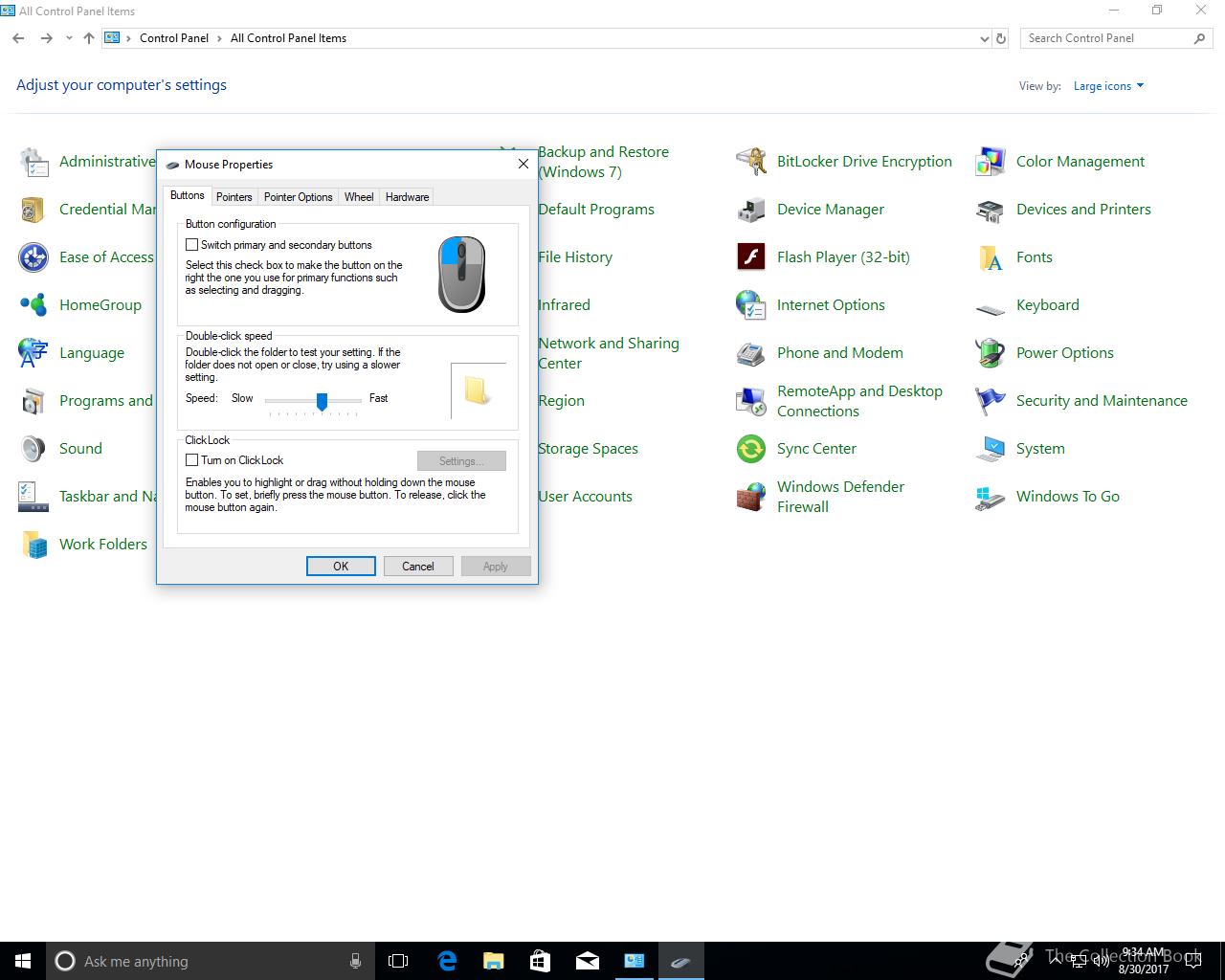Image resolution: width=1225 pixels, height=980 pixels.
Task: Click the Windows Defender Firewall icon
Action: (x=751, y=497)
